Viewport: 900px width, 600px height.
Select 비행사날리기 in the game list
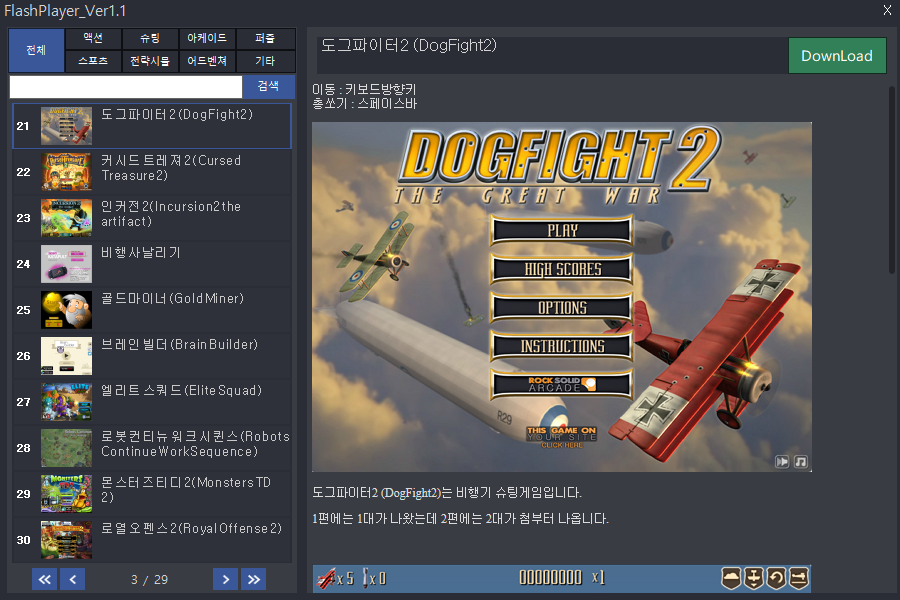(152, 264)
